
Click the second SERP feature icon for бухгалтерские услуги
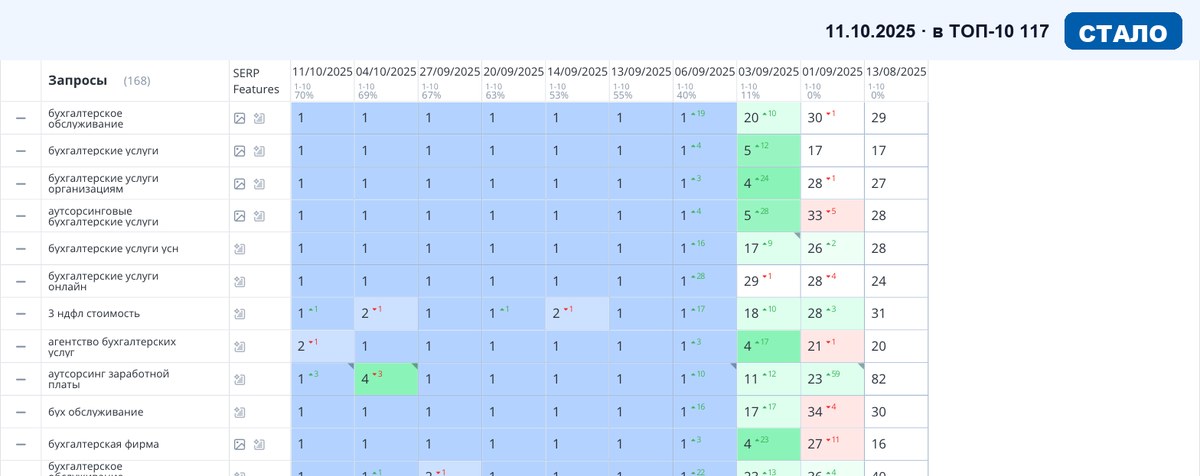[x=259, y=151]
